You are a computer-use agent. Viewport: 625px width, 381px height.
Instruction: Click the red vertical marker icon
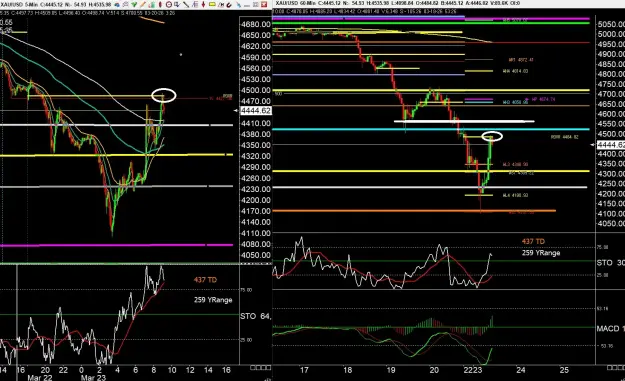pos(160,5)
